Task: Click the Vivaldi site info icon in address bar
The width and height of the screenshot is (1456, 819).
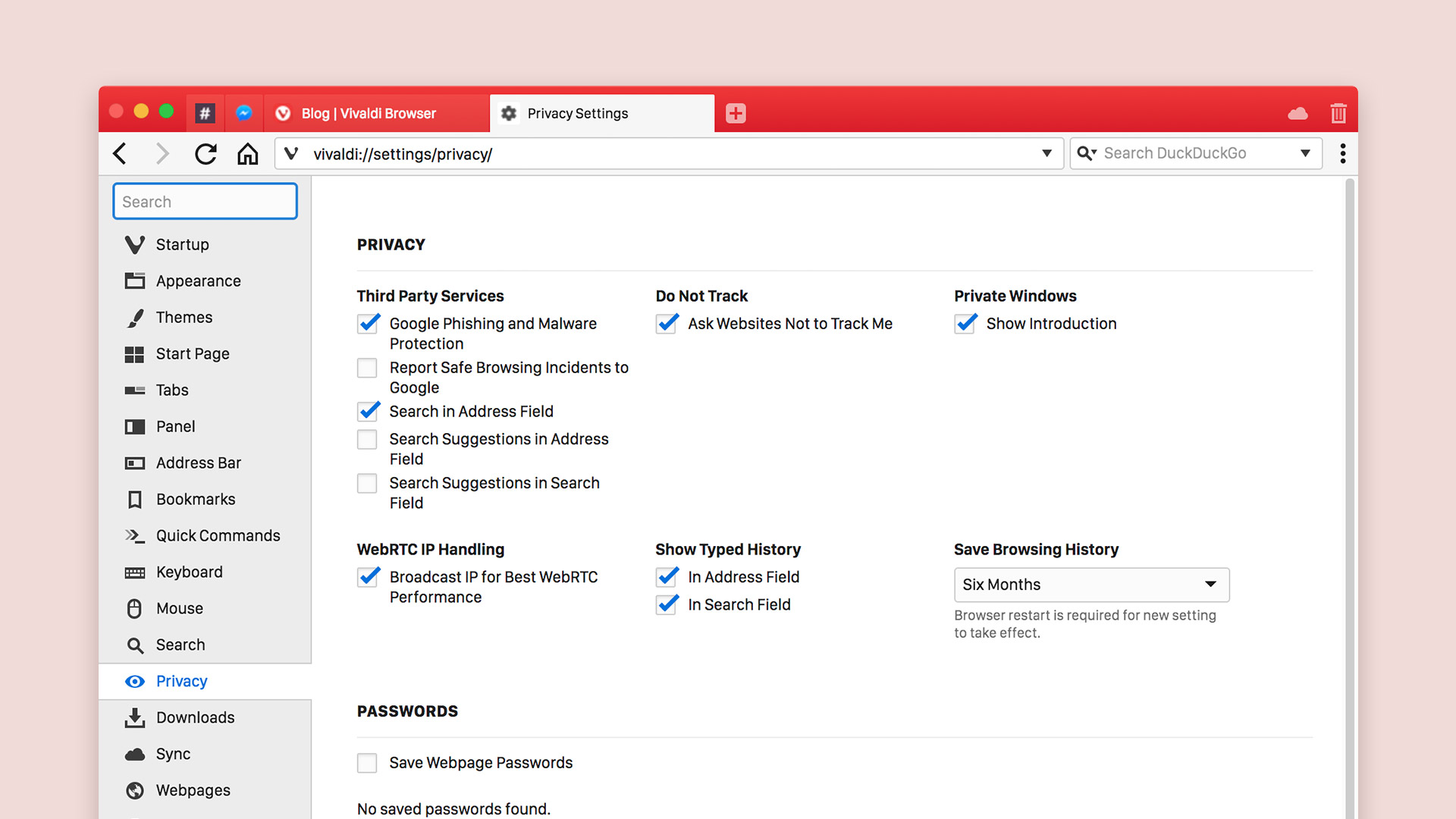Action: coord(291,153)
